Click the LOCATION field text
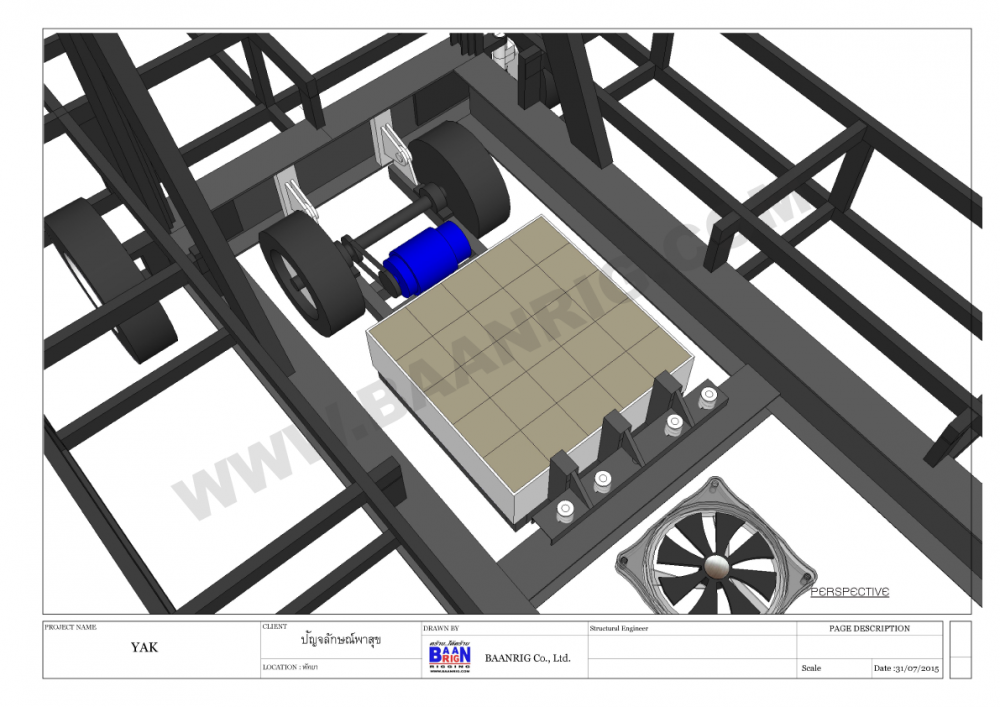The width and height of the screenshot is (1000, 707). point(290,667)
